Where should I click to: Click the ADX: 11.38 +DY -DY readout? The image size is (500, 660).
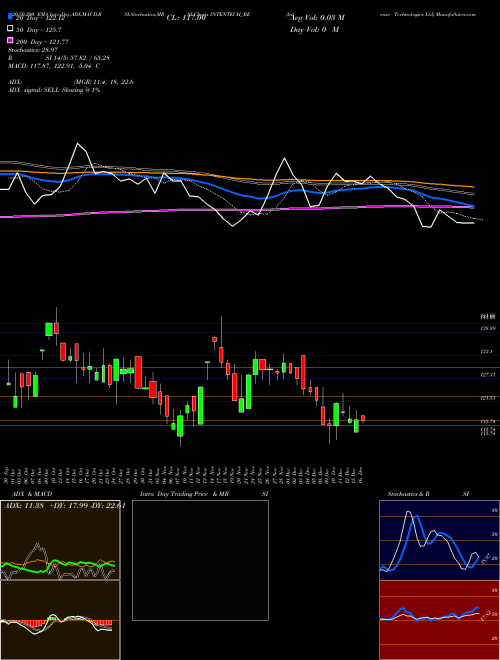[64, 506]
